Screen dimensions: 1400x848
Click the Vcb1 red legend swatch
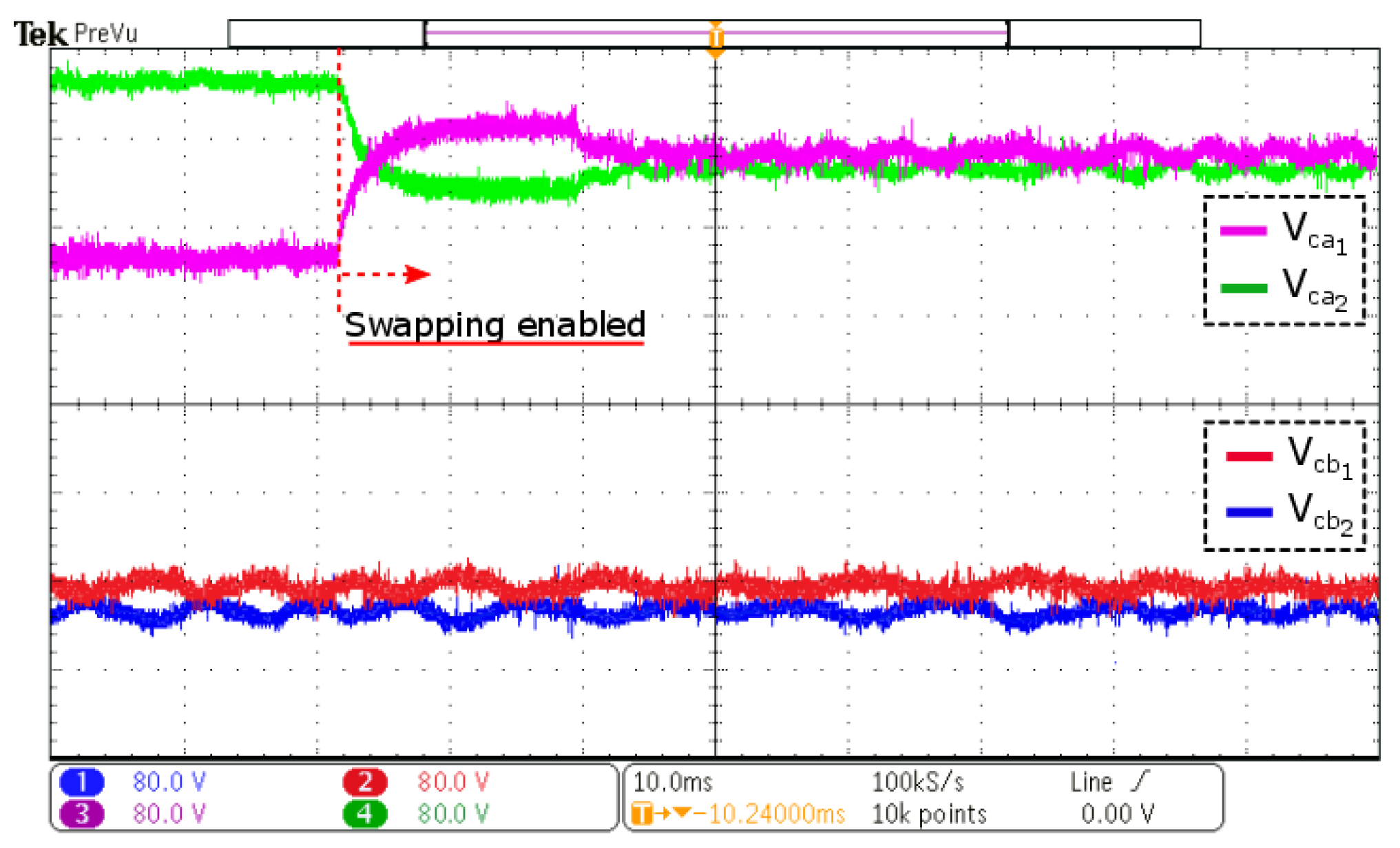pyautogui.click(x=1249, y=455)
